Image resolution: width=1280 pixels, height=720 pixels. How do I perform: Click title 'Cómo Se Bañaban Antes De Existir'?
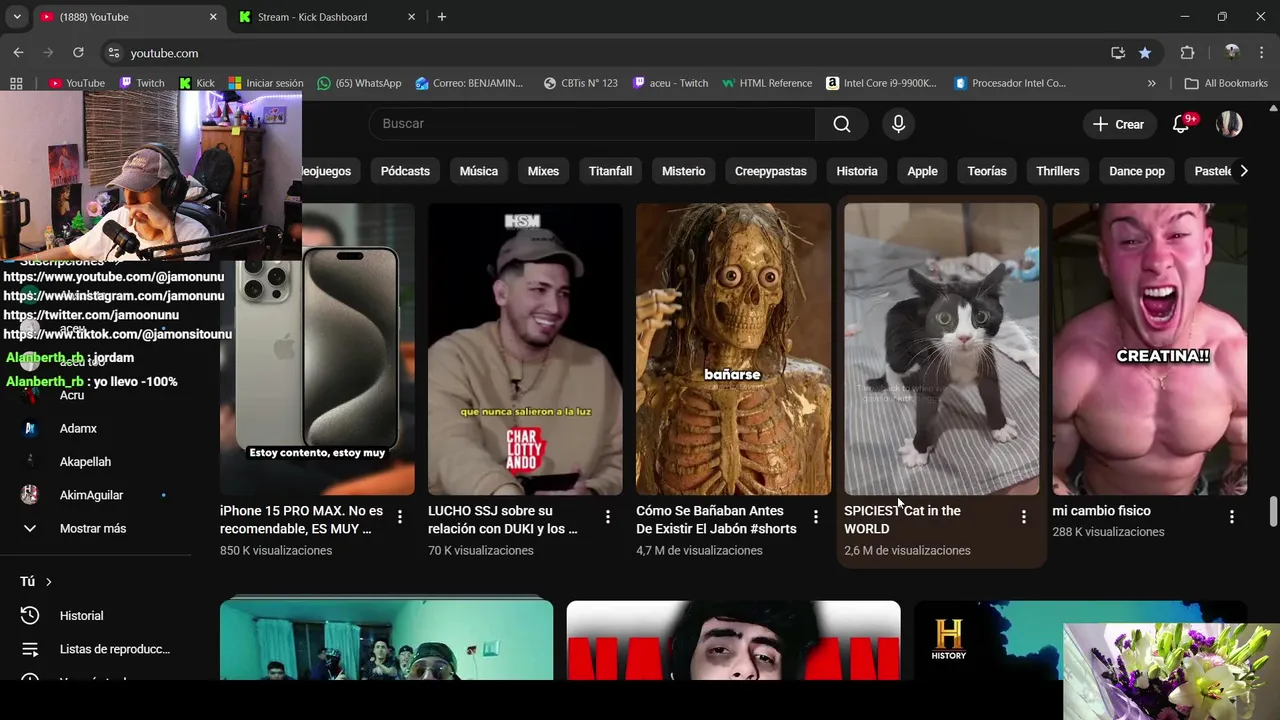(x=716, y=520)
